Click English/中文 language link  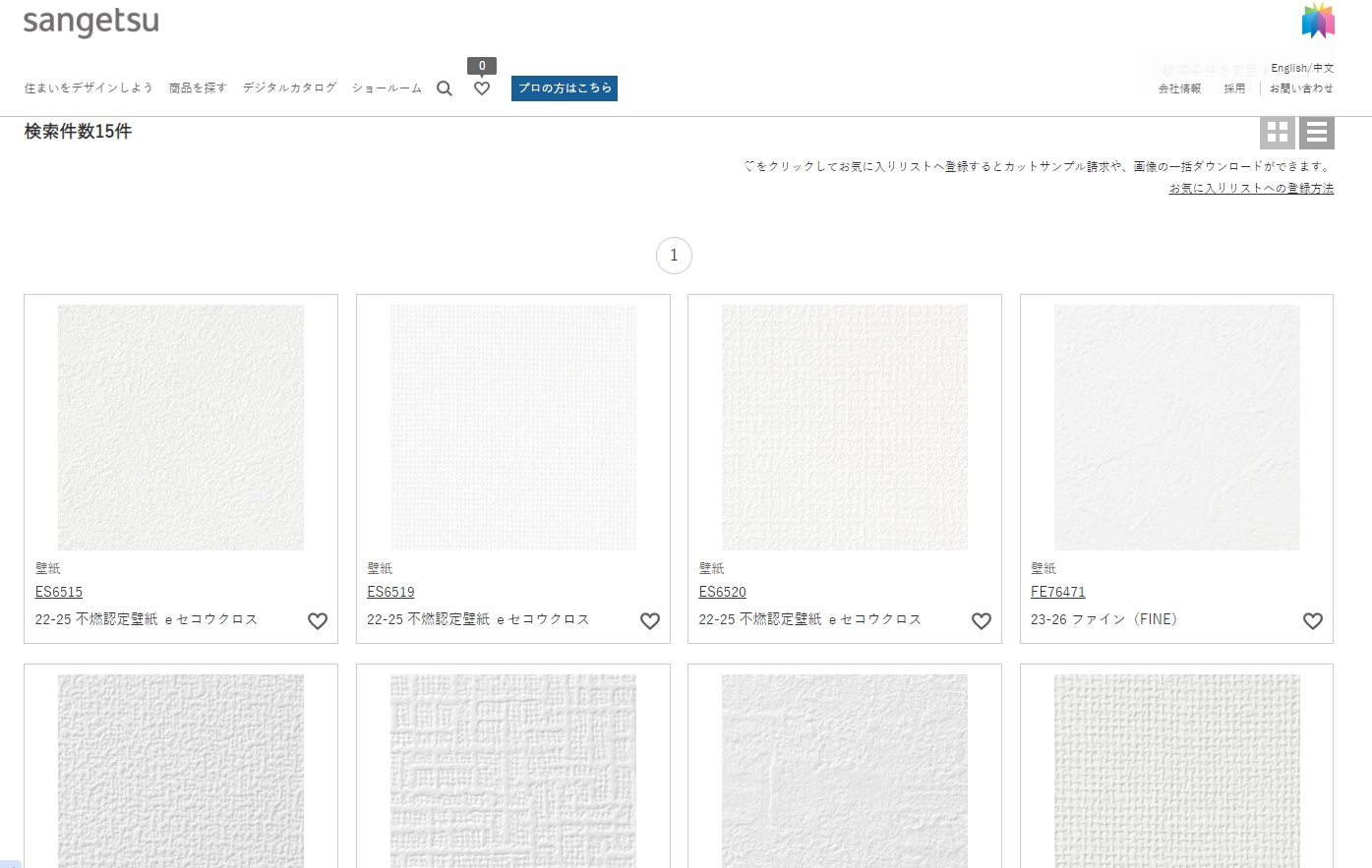pos(1302,69)
